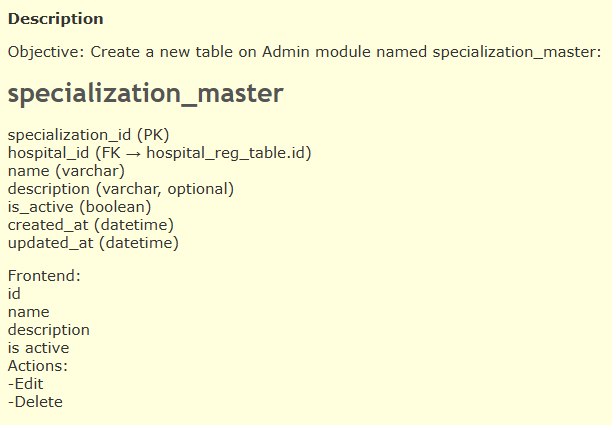Click the Frontend: label
The height and width of the screenshot is (425, 612).
[x=44, y=275]
